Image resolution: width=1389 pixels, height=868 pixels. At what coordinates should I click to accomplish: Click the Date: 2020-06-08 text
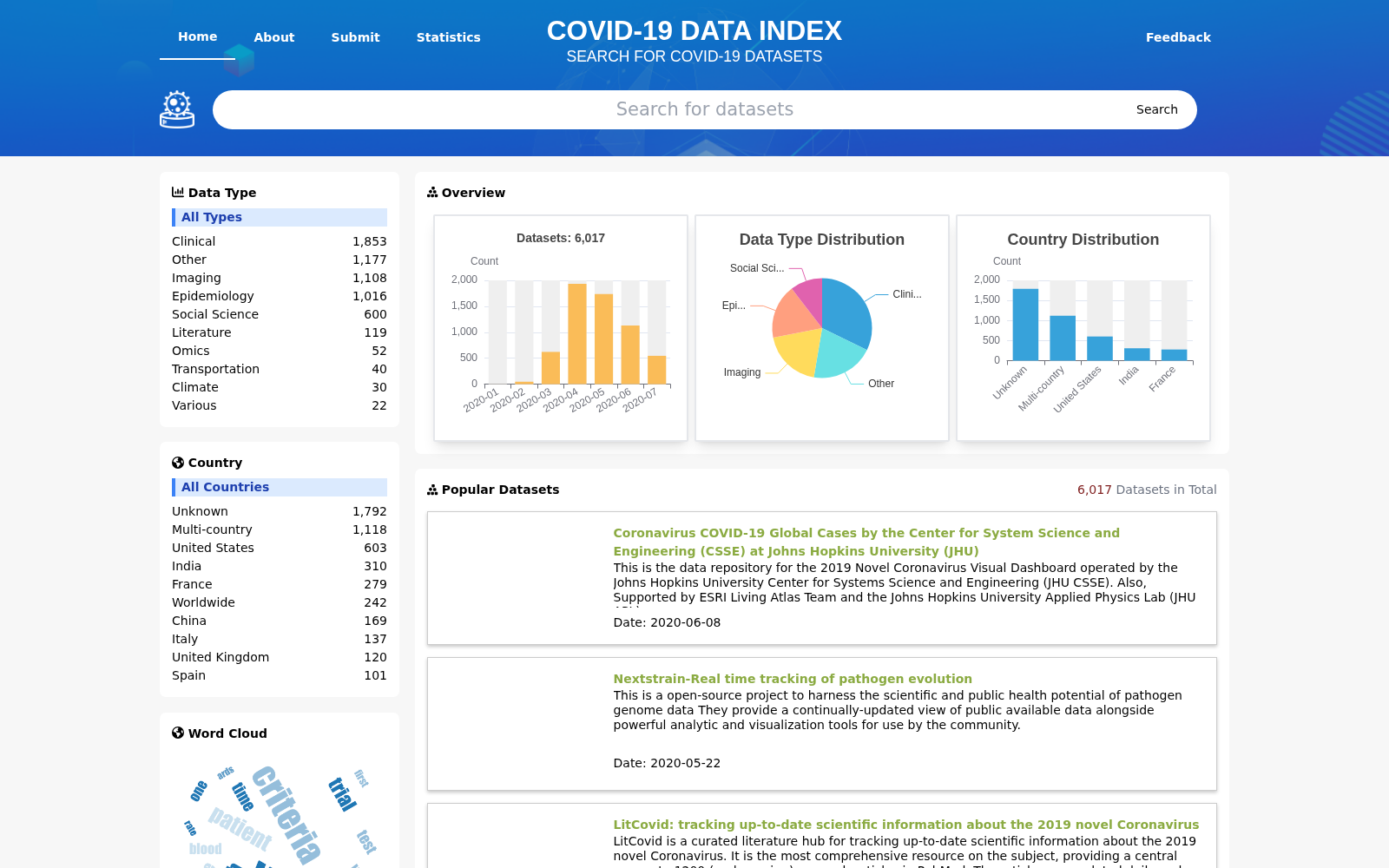click(x=667, y=622)
